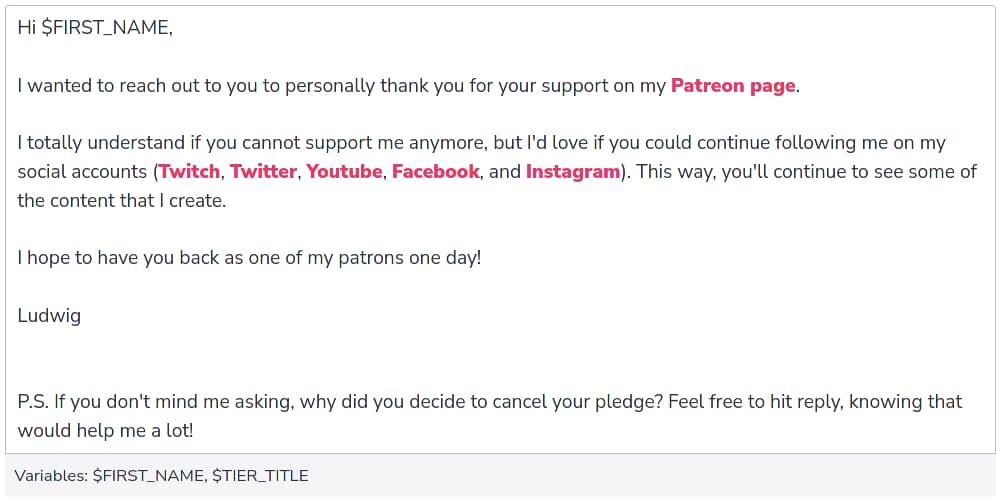This screenshot has height=502, width=1001.
Task: Place cursor on 'I totally understand' text
Action: pyautogui.click(x=102, y=143)
